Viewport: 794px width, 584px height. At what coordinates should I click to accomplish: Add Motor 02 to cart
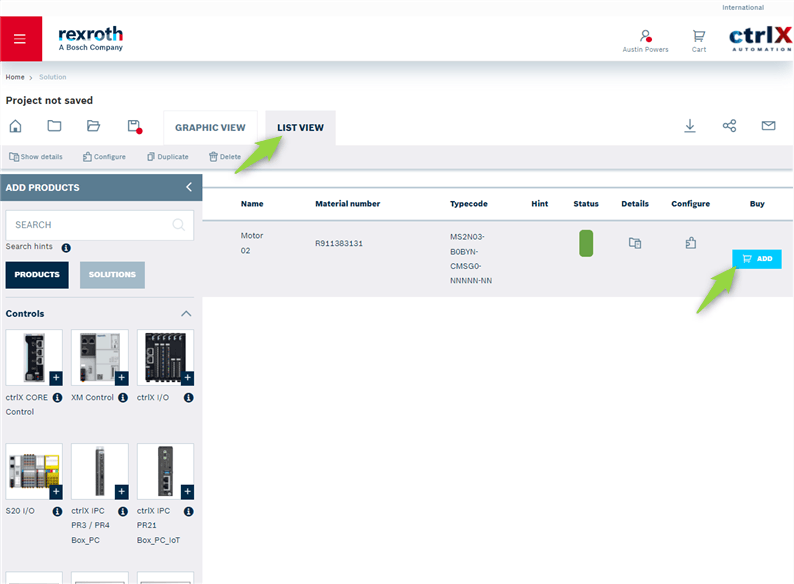pyautogui.click(x=757, y=259)
